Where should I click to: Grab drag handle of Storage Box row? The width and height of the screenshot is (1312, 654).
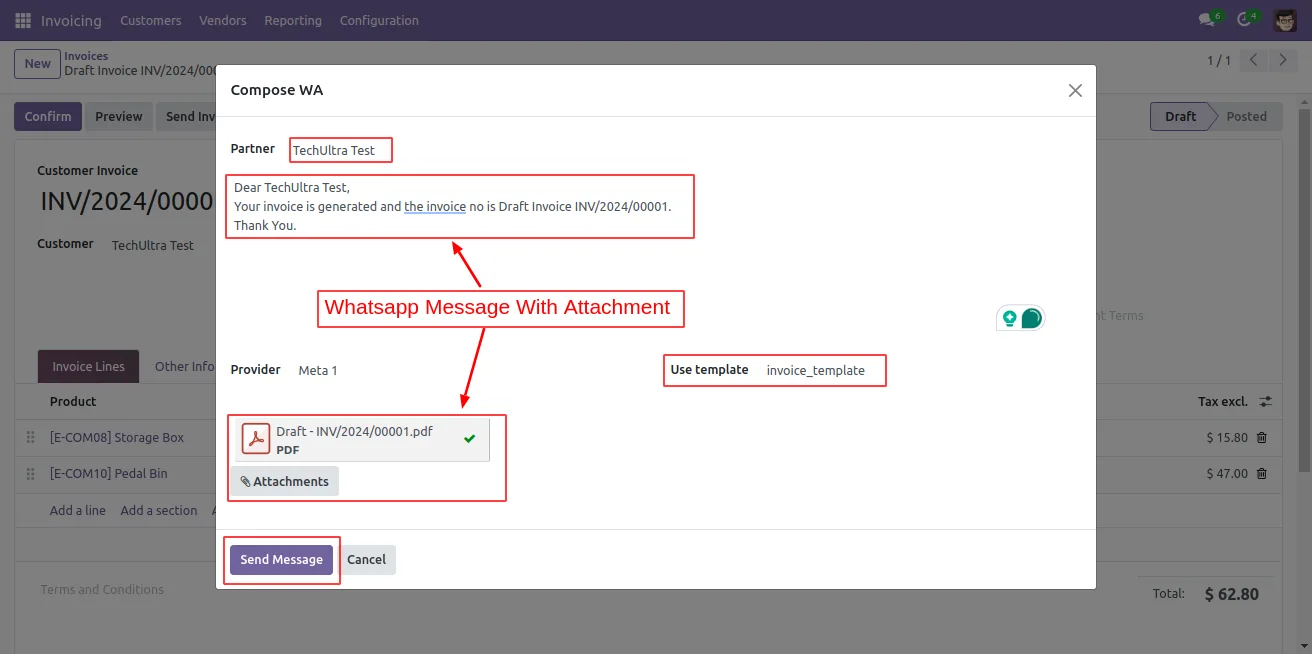[x=30, y=437]
